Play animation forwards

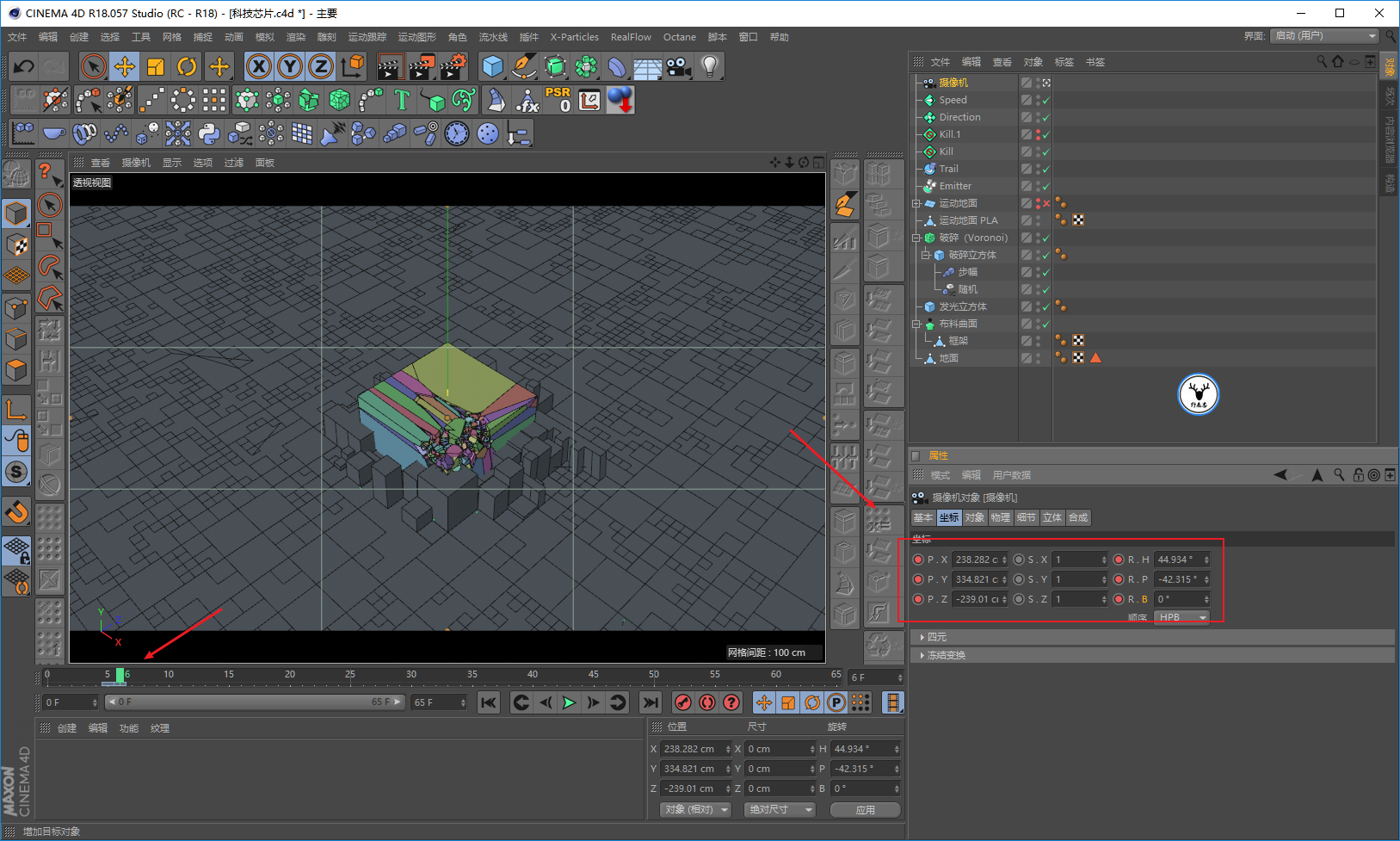coord(569,702)
